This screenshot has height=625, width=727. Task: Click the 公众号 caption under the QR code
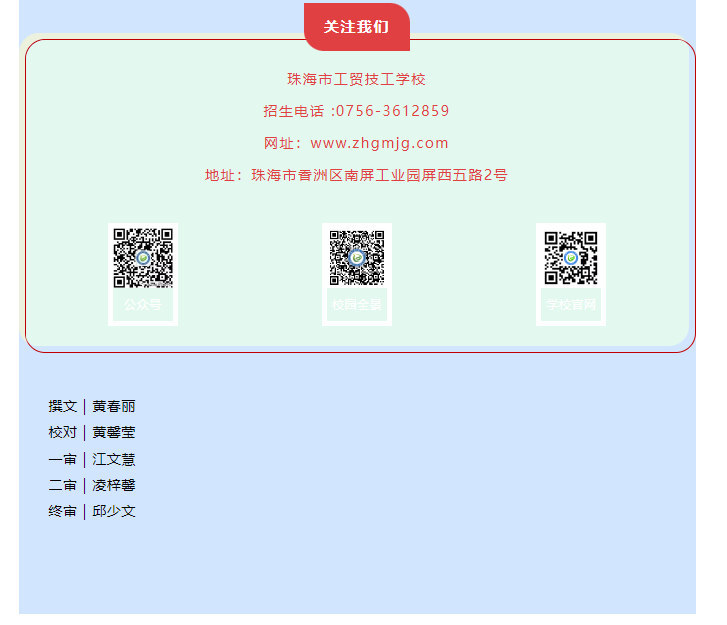(x=143, y=305)
